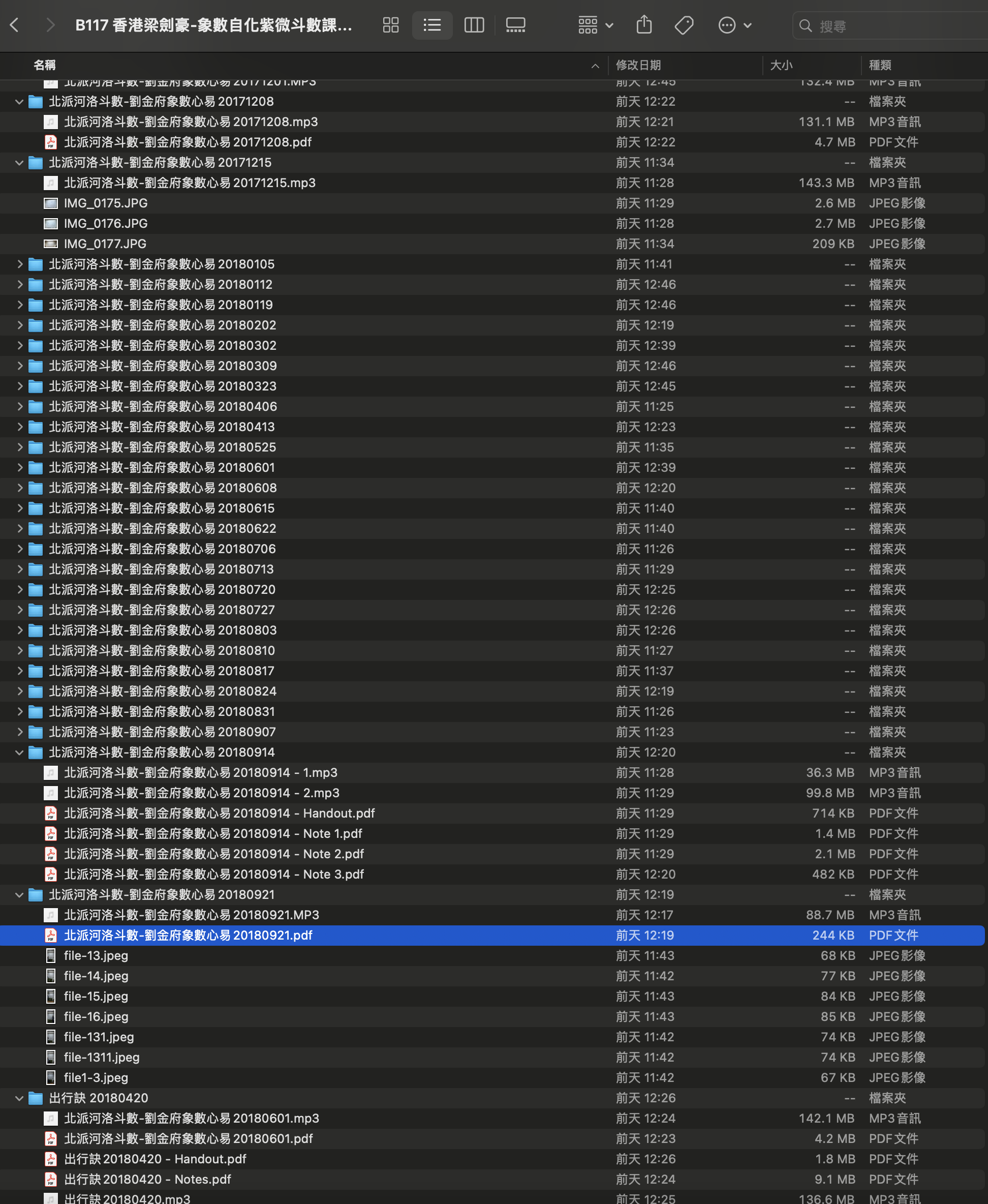Click the image icon of file-13.jpeg
This screenshot has height=1204, width=988.
51,956
